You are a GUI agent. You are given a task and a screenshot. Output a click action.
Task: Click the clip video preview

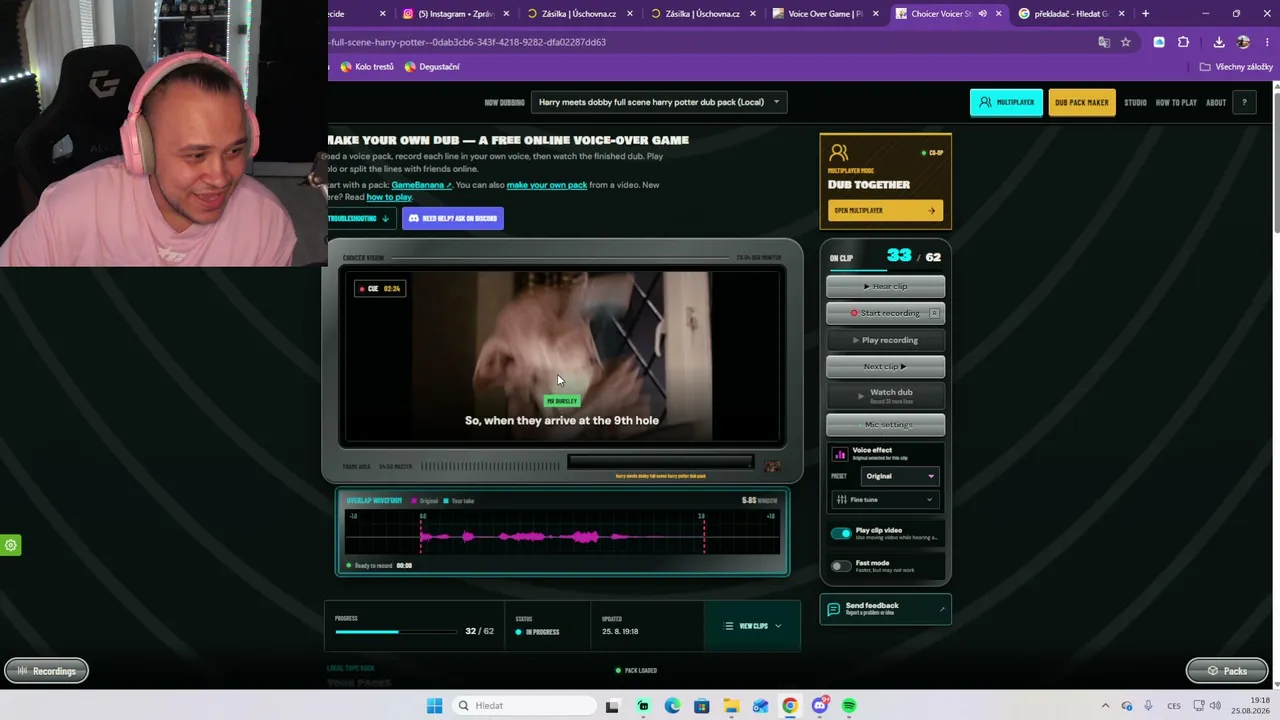(x=562, y=356)
